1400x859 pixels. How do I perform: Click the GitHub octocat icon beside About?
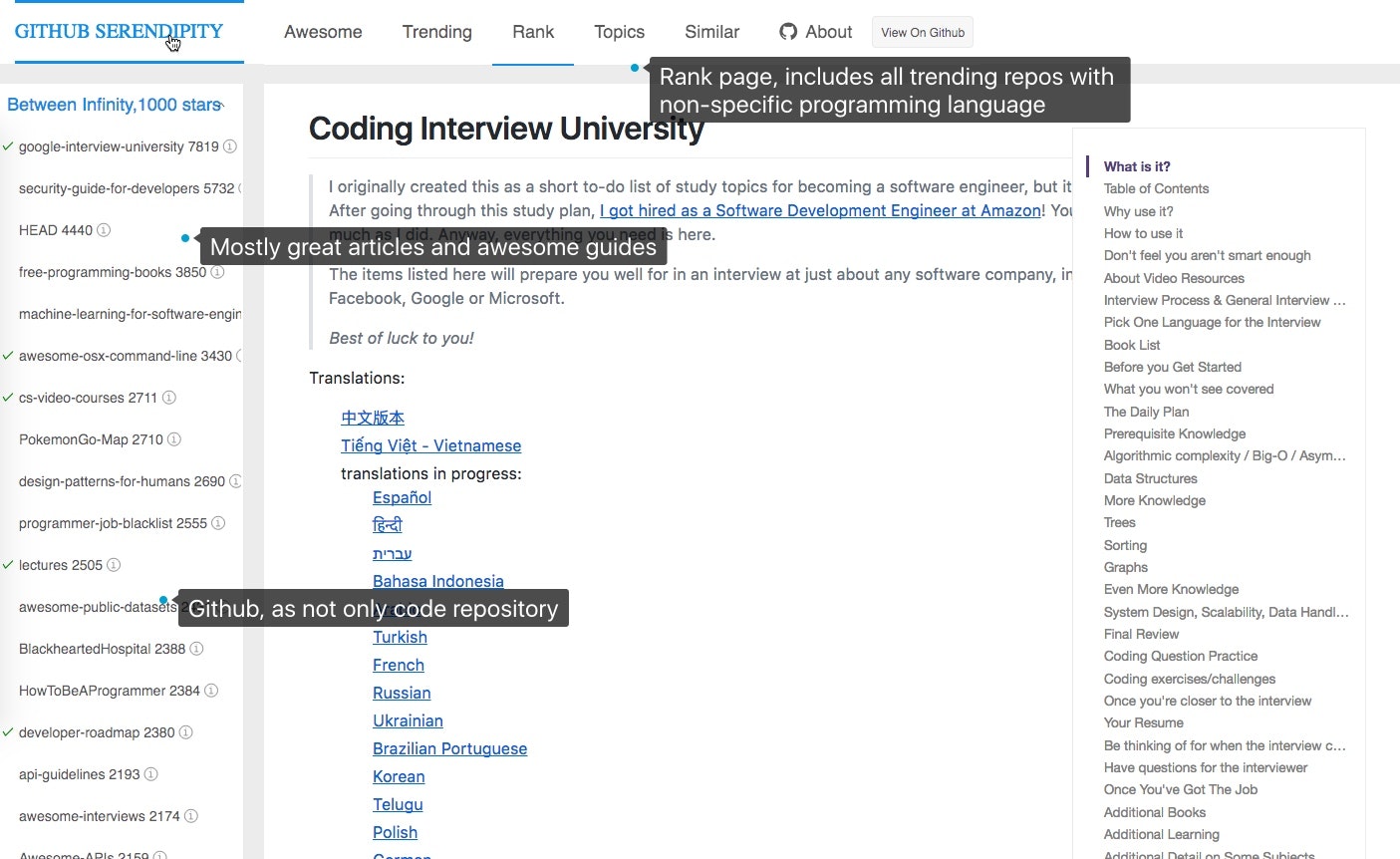coord(786,31)
